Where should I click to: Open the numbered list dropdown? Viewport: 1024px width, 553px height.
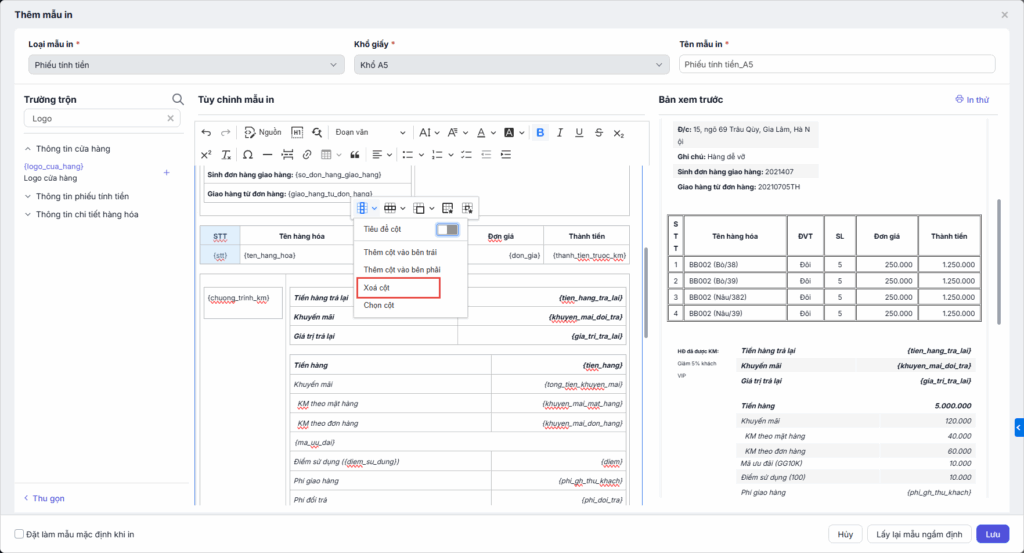click(x=442, y=155)
